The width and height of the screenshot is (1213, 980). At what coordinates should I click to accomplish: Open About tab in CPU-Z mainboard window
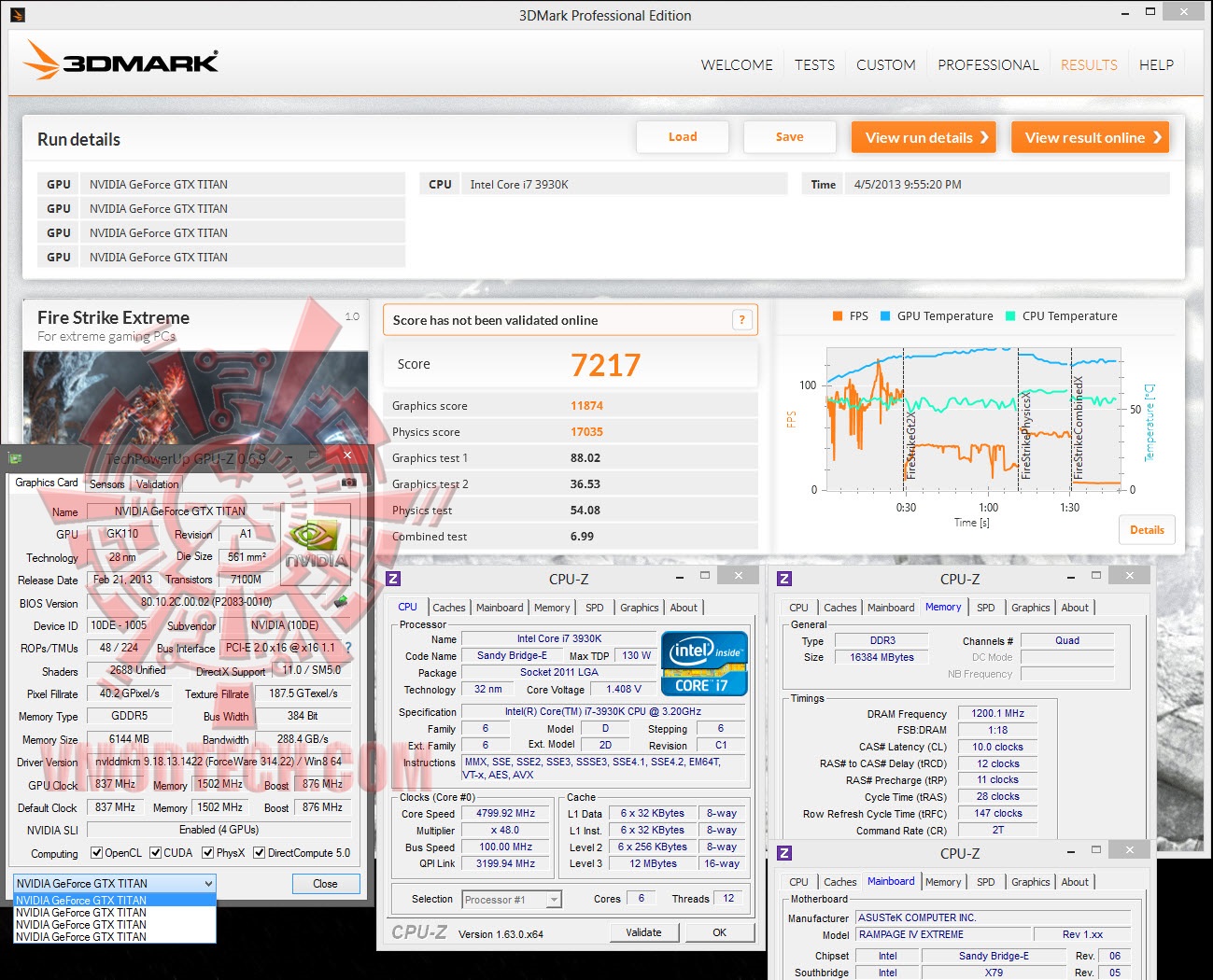tap(1075, 882)
